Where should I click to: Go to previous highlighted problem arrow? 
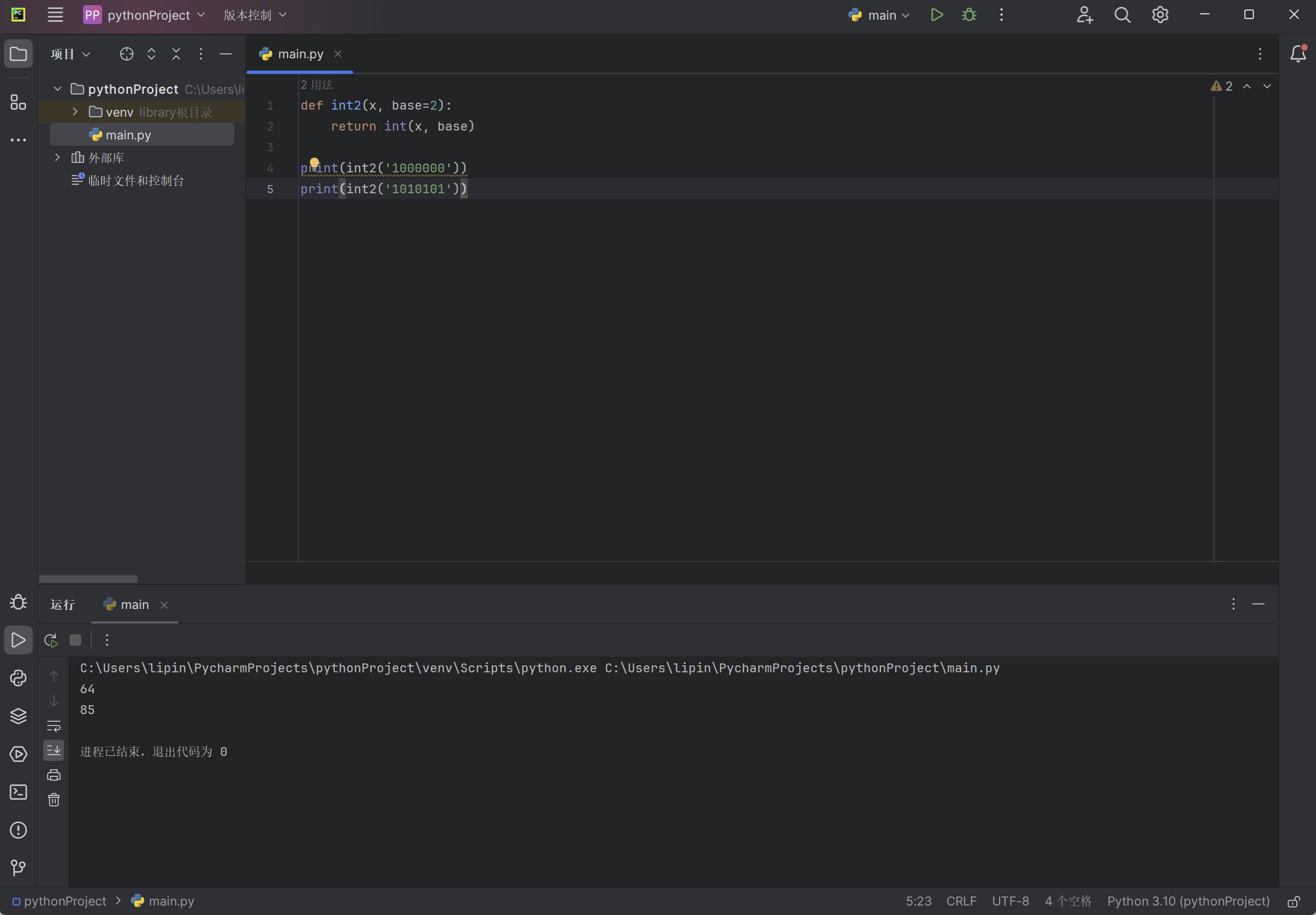pyautogui.click(x=1247, y=86)
